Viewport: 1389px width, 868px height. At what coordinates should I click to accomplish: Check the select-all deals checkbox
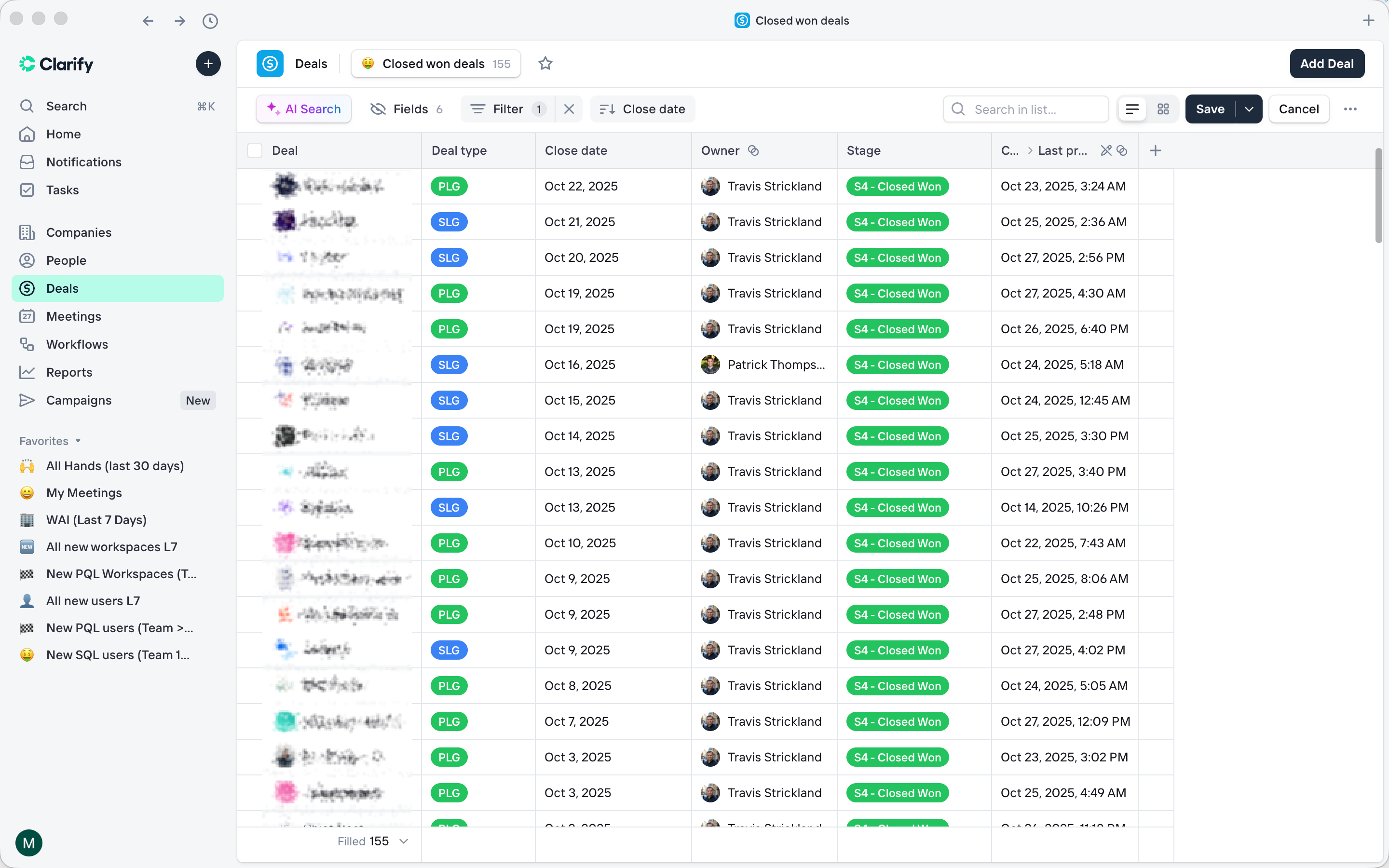(255, 150)
